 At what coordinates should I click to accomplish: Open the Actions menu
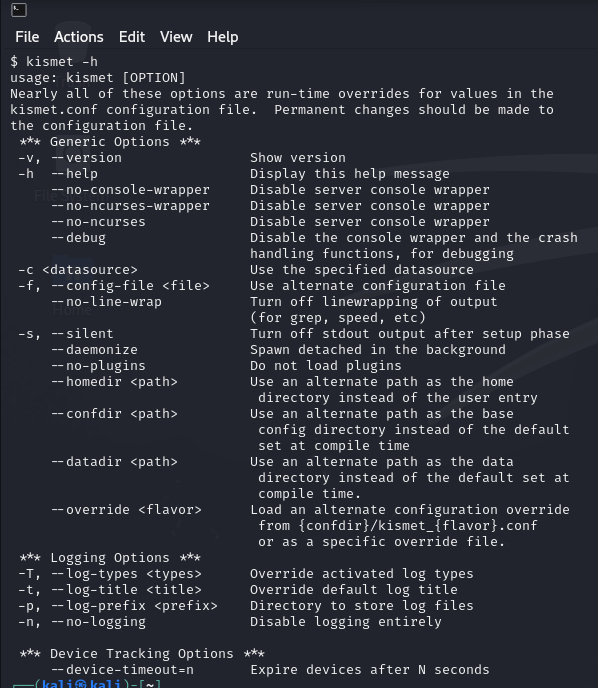(79, 37)
